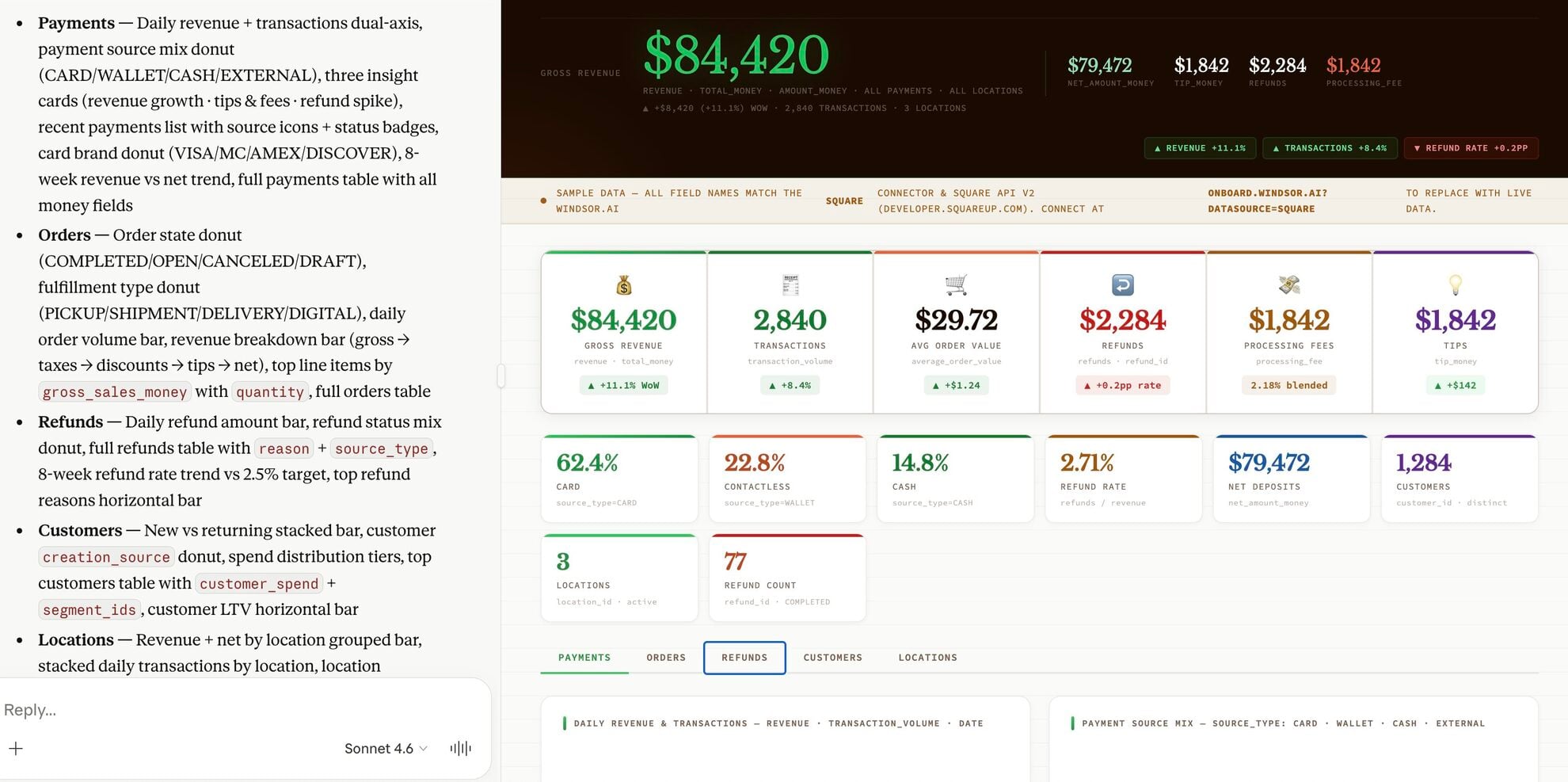The height and width of the screenshot is (782, 1568).
Task: Click the flying money icon on Processing Fees
Action: click(1289, 284)
